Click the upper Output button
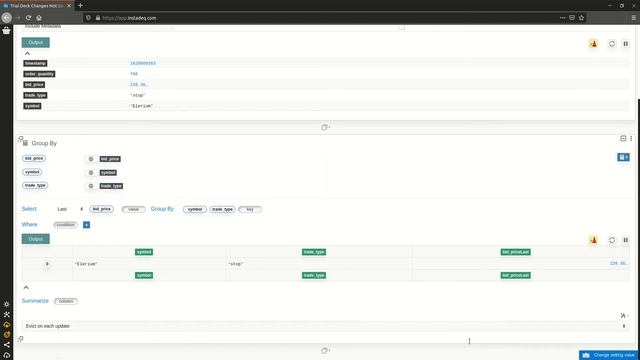640x360 pixels. (36, 42)
